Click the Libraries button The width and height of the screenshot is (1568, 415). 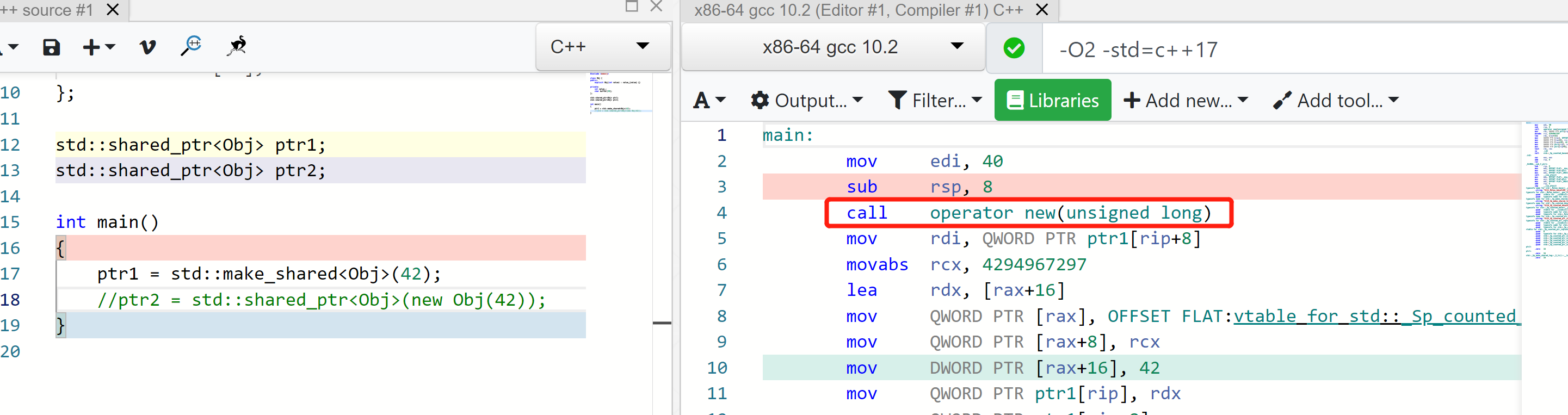point(1052,100)
